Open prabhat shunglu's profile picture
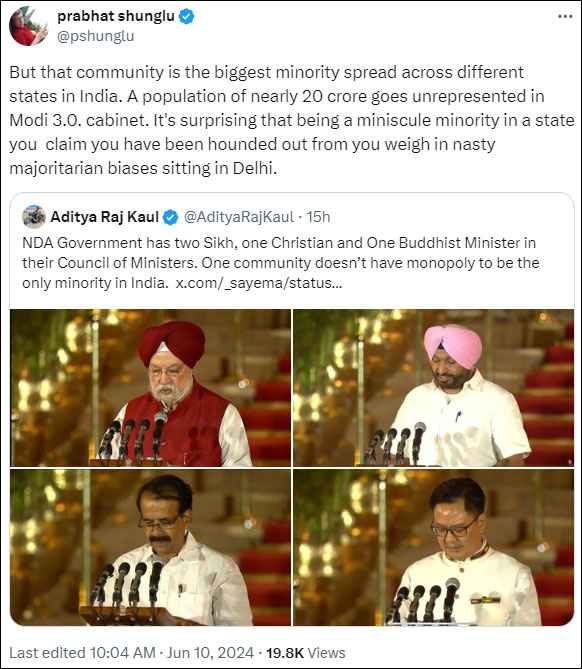582x669 pixels. (29, 26)
